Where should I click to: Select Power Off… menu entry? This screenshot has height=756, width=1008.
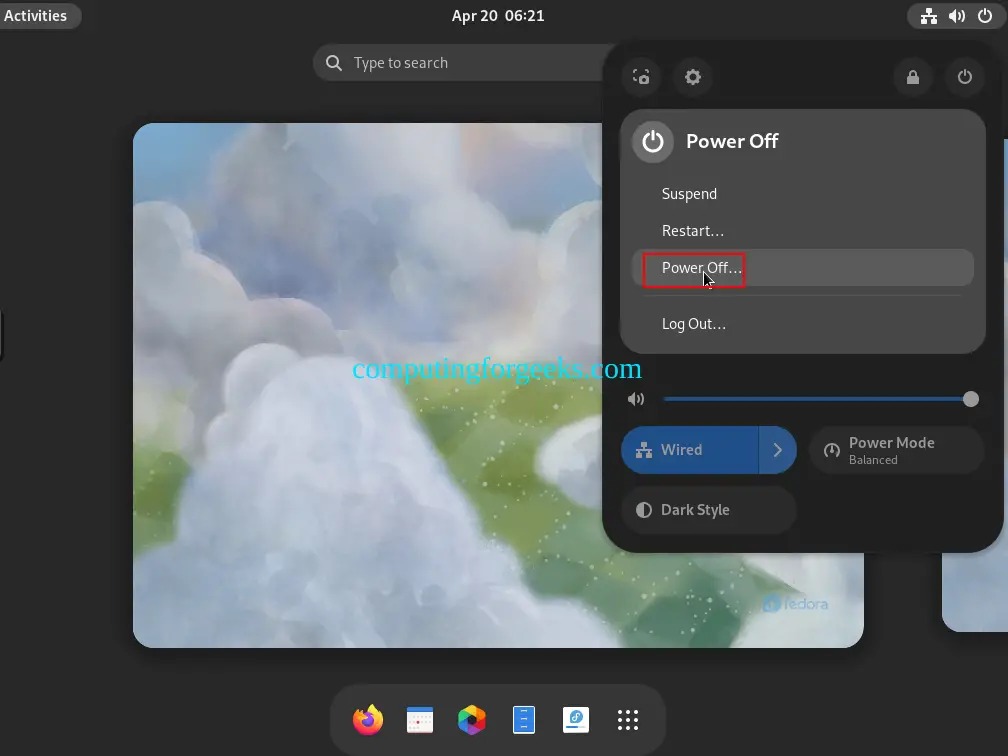pyautogui.click(x=803, y=267)
